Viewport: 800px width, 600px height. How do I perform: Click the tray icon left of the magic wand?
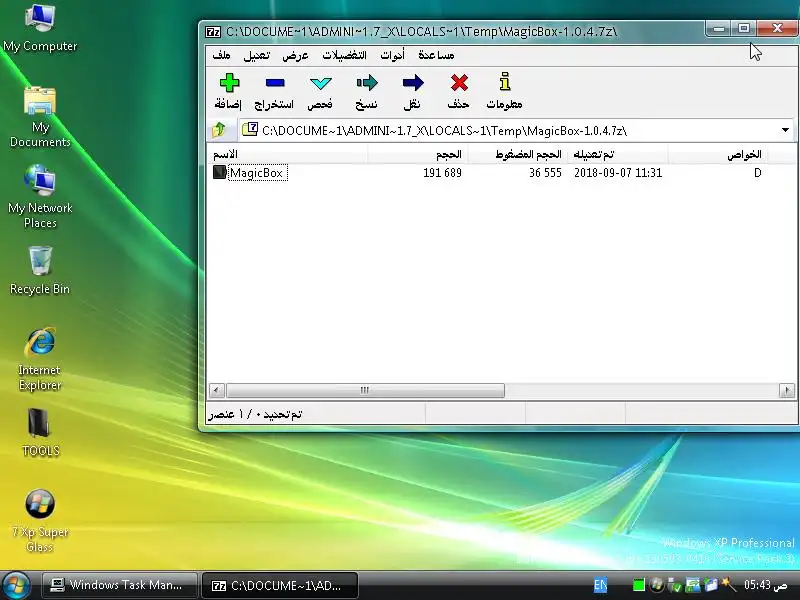711,585
